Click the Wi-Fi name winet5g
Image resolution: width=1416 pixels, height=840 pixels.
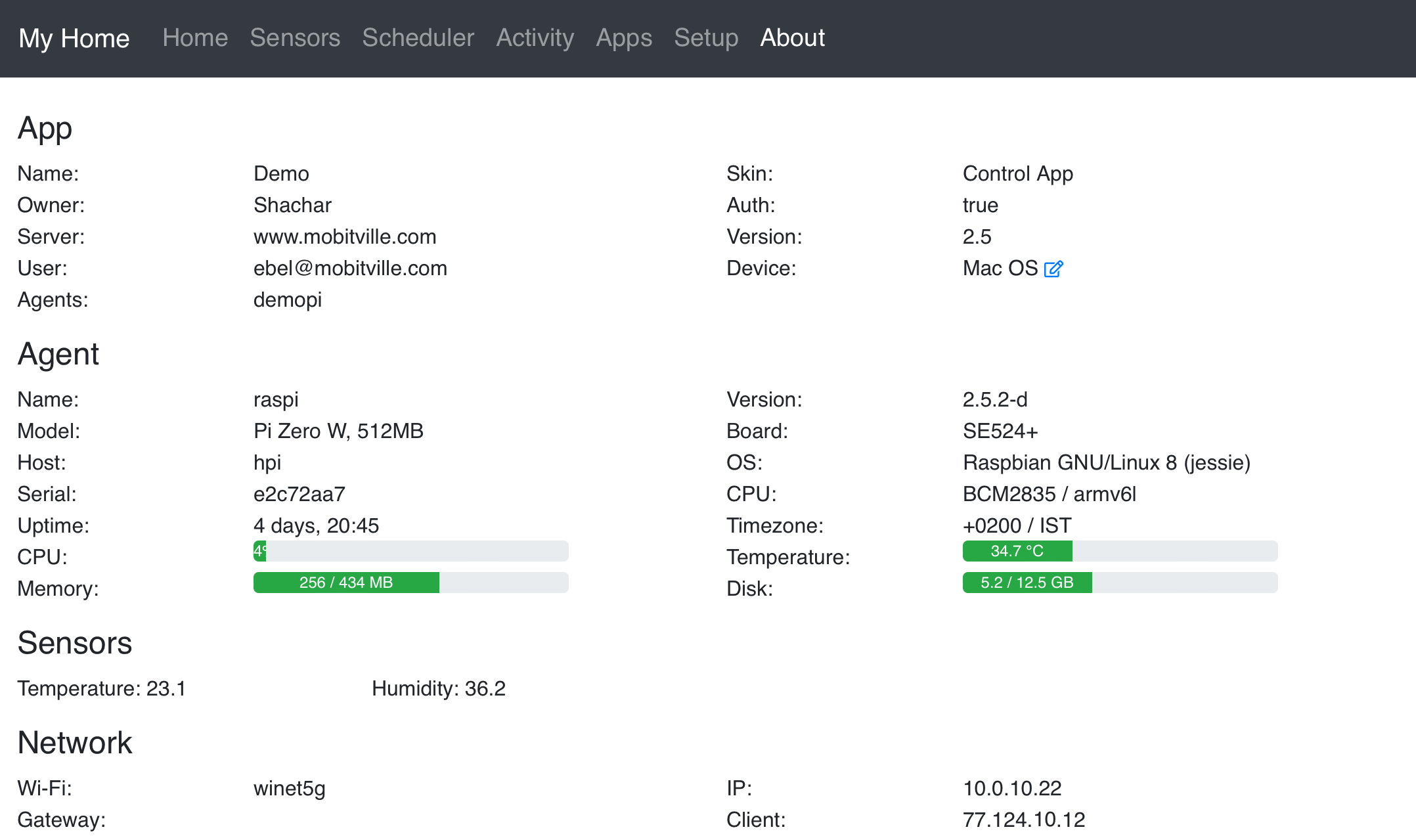[289, 788]
